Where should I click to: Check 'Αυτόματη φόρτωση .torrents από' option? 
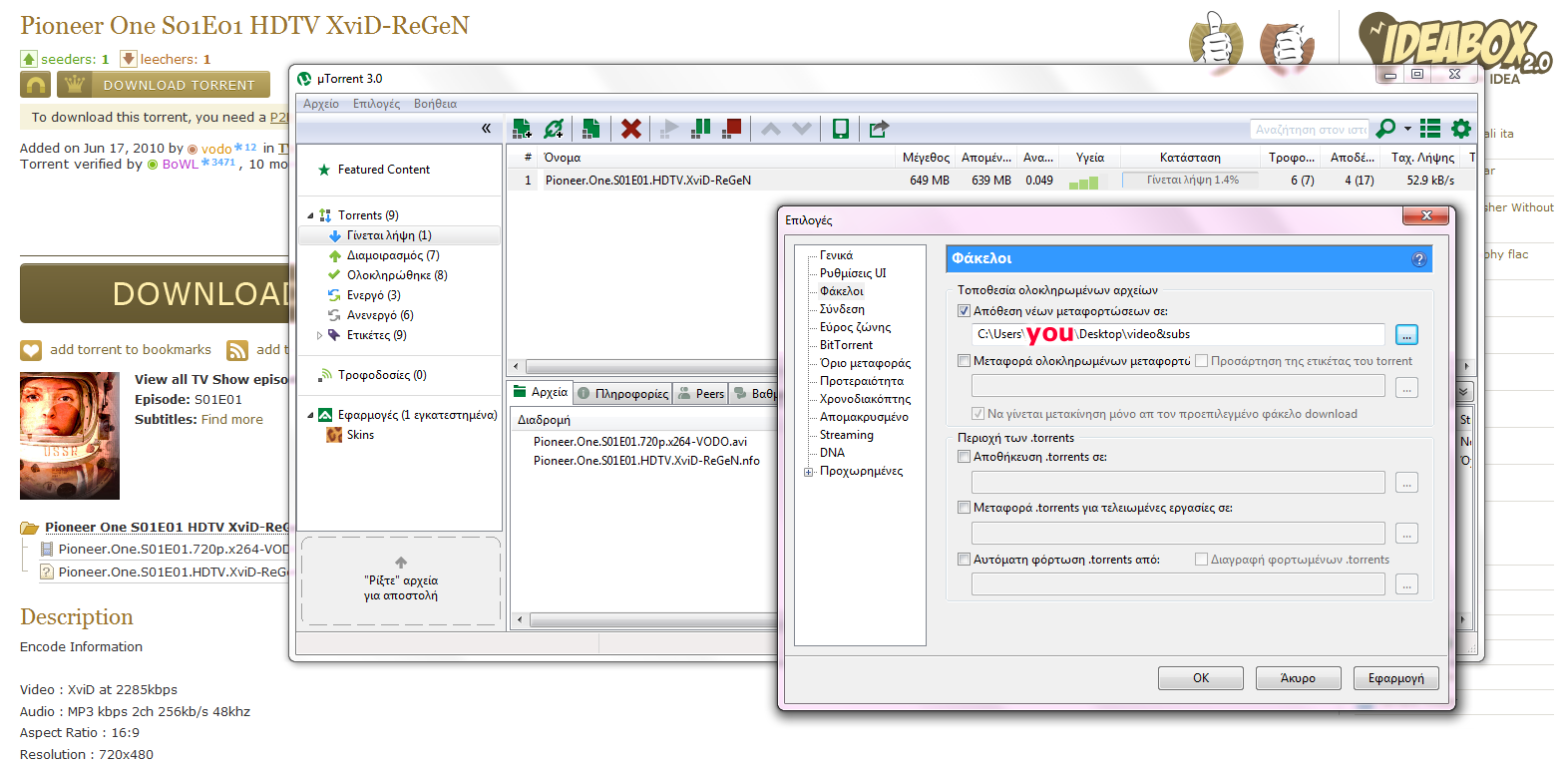tap(965, 560)
